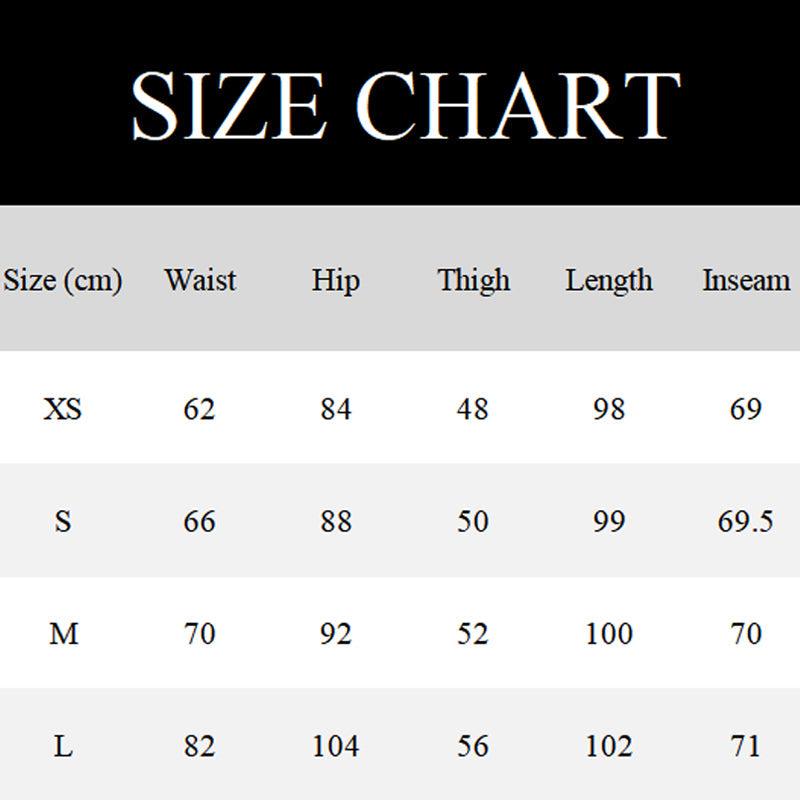Screen dimensions: 800x800
Task: Select the Size (cm) column header
Action: point(63,280)
